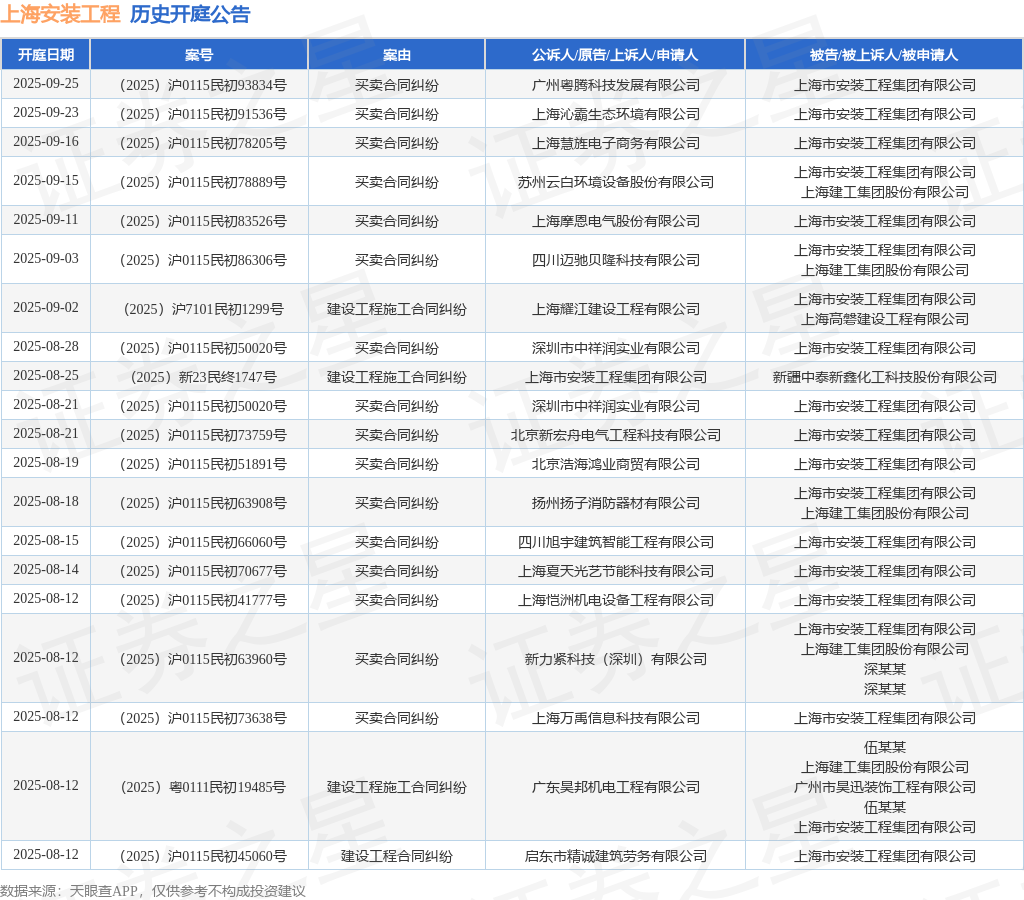This screenshot has height=900, width=1024.
Task: Click the date 2025-08-25
Action: [x=46, y=376]
